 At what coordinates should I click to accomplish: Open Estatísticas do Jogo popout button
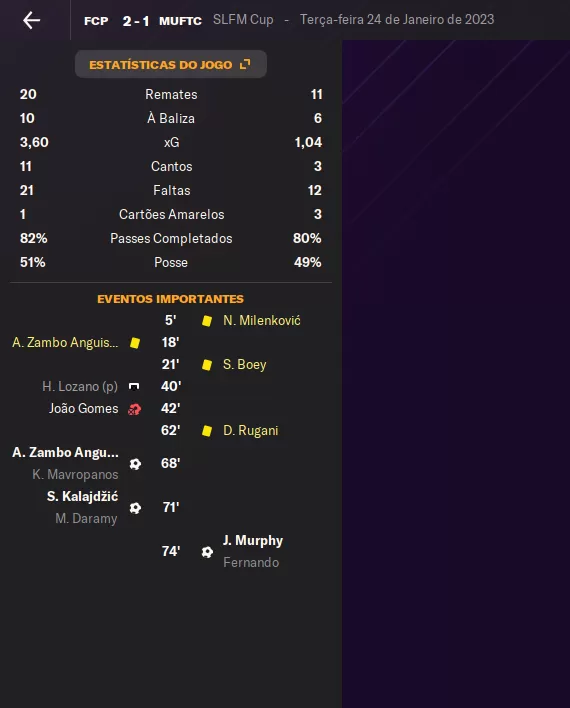click(x=171, y=64)
